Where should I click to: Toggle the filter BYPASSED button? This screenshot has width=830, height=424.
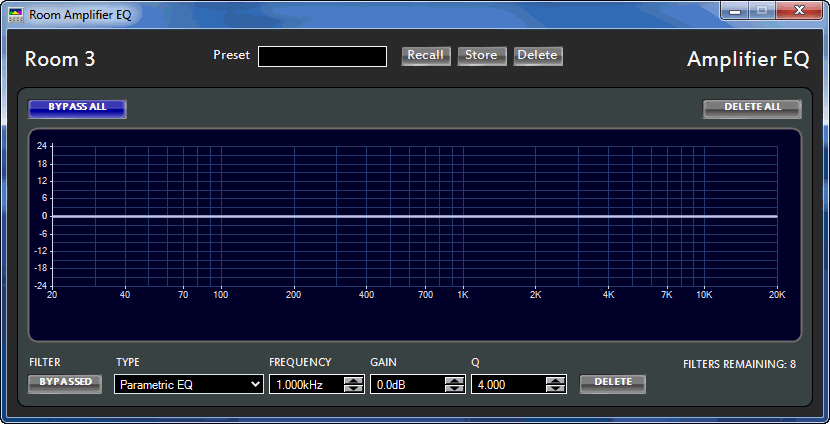click(65, 383)
